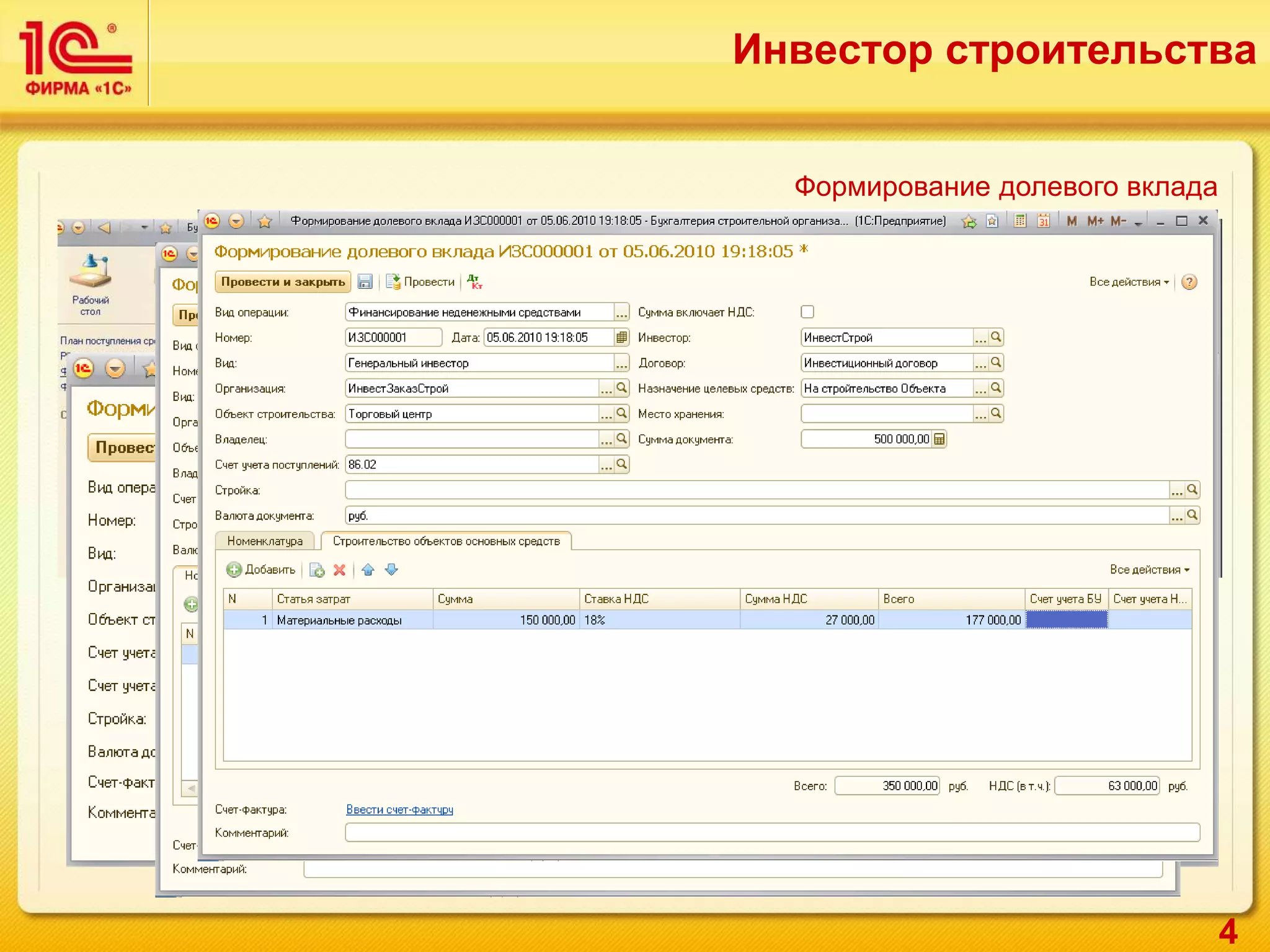Click the add-to-favorites star with plus icon

pyautogui.click(x=969, y=221)
